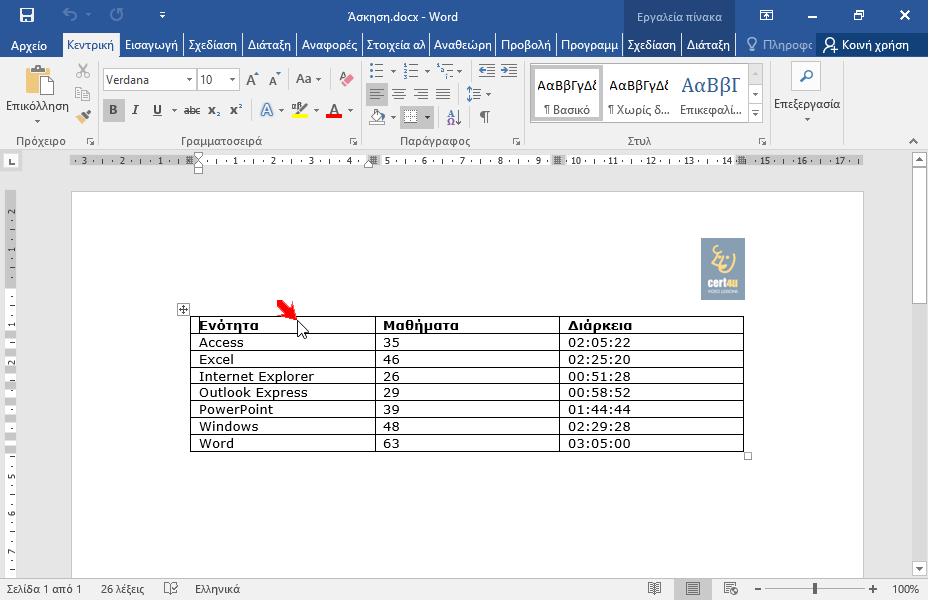Toggle Bold formatting
This screenshot has width=928, height=600.
coord(113,110)
